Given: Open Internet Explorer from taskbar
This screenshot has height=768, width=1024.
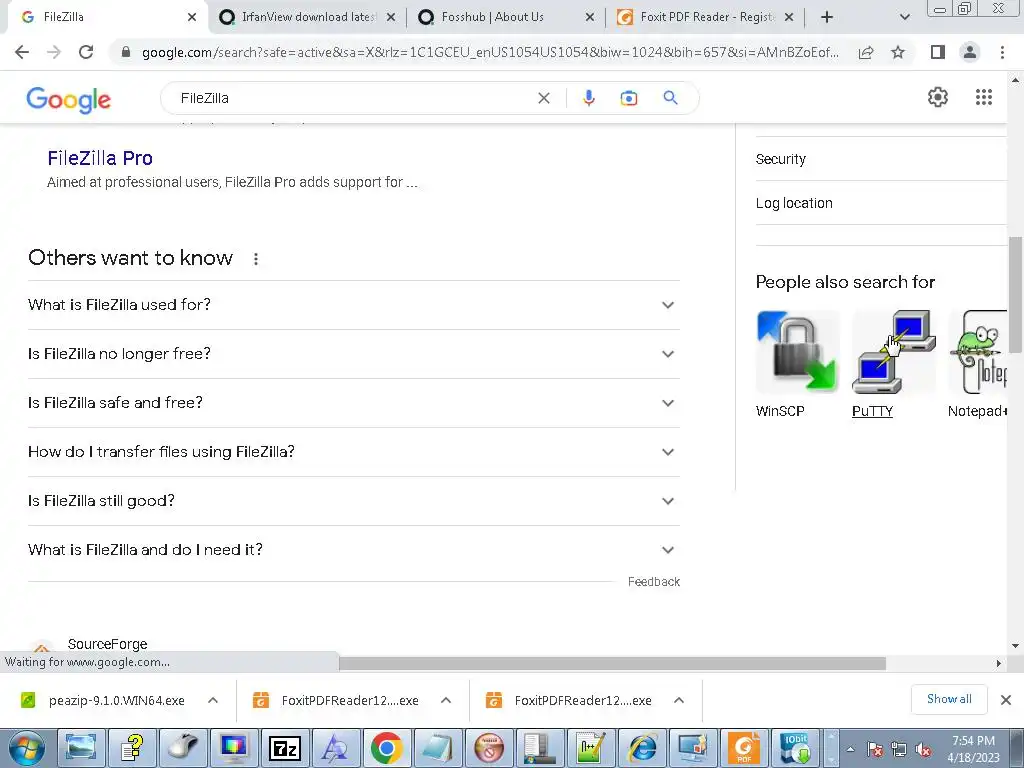Looking at the screenshot, I should [x=642, y=748].
